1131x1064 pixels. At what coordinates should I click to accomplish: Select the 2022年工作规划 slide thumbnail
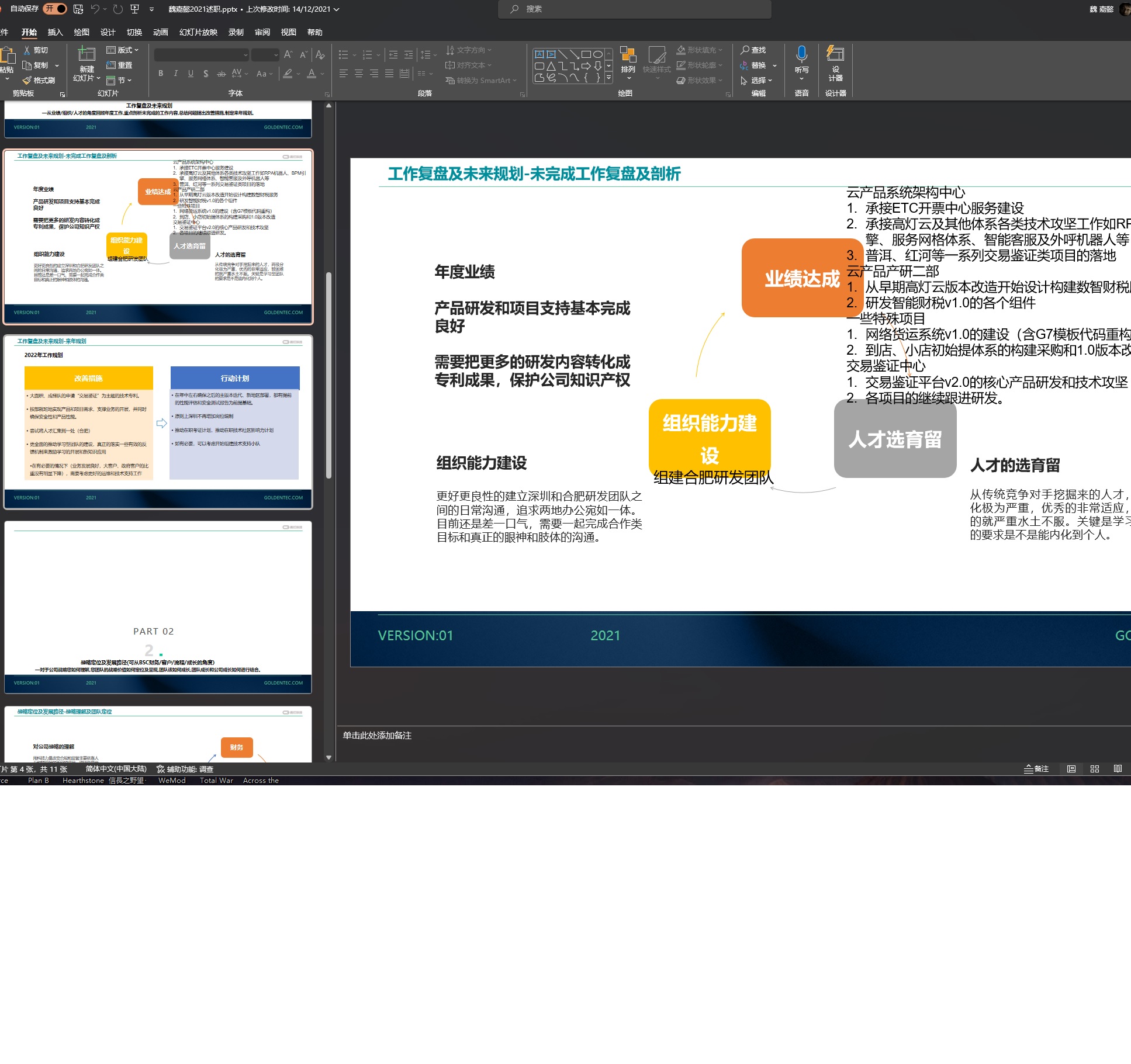tap(158, 422)
